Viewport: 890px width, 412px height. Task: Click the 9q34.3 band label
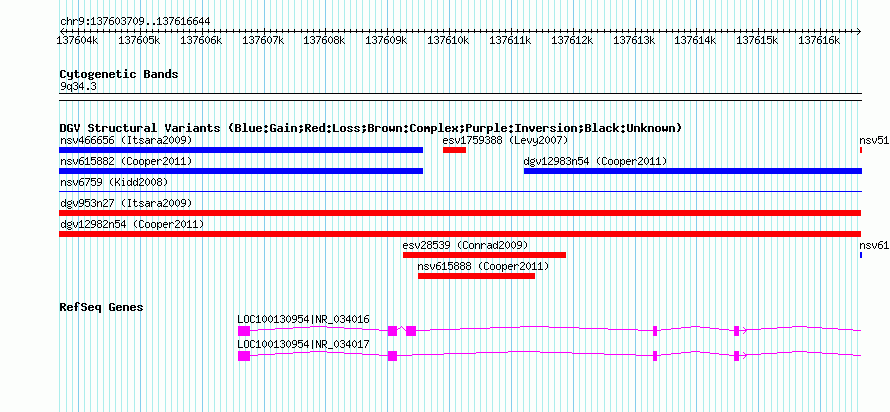pyautogui.click(x=78, y=86)
